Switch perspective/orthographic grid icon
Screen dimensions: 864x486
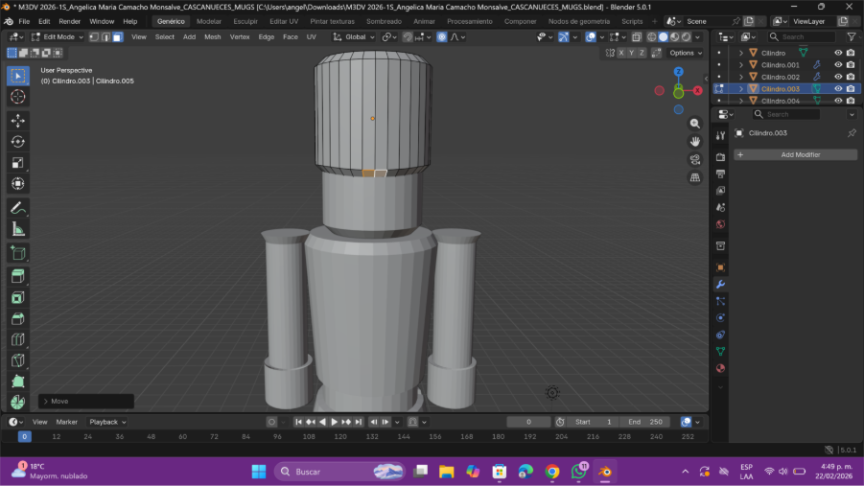click(695, 178)
